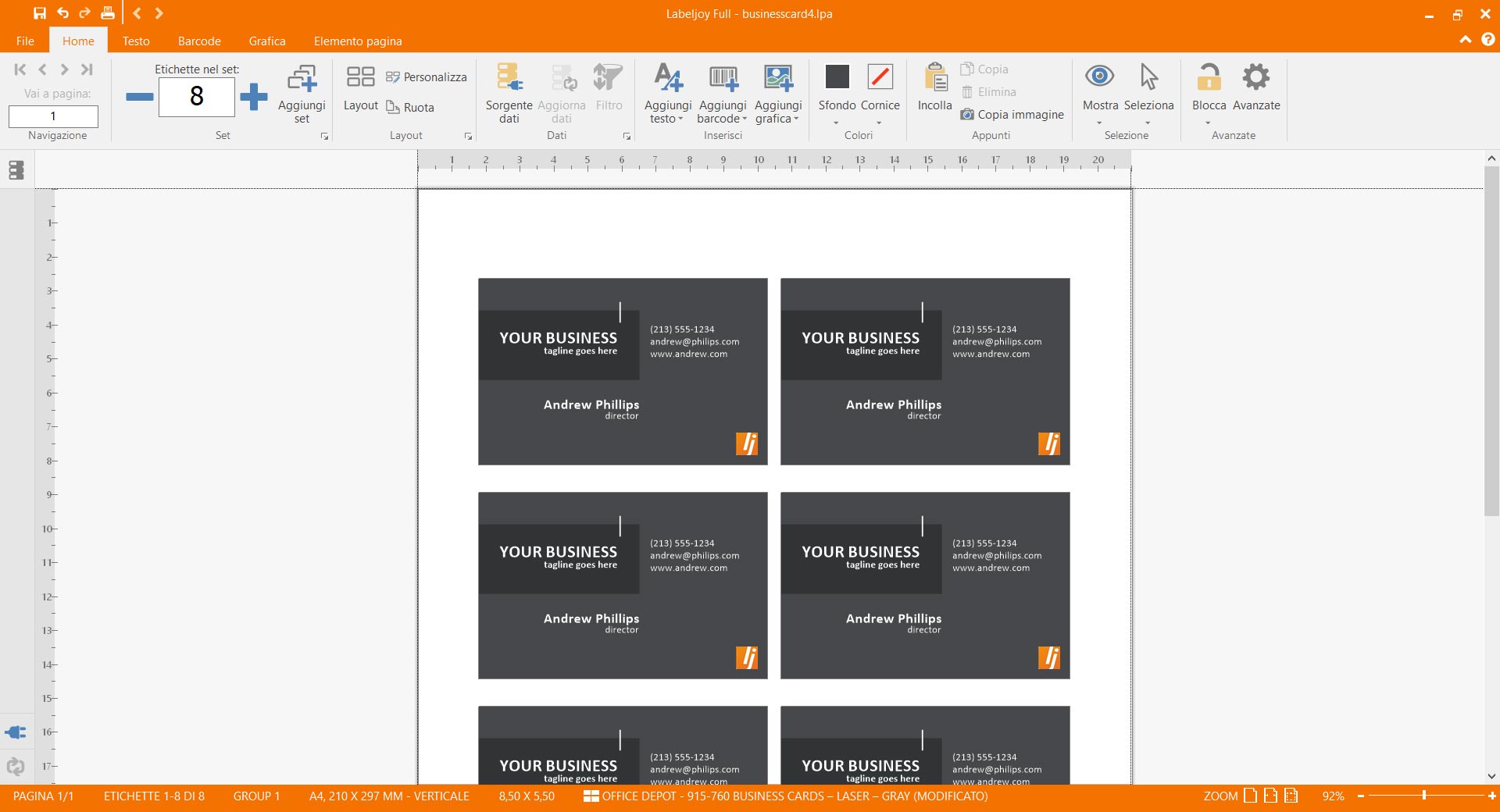This screenshot has height=812, width=1500.
Task: Decrease labels in set with minus
Action: coord(140,97)
